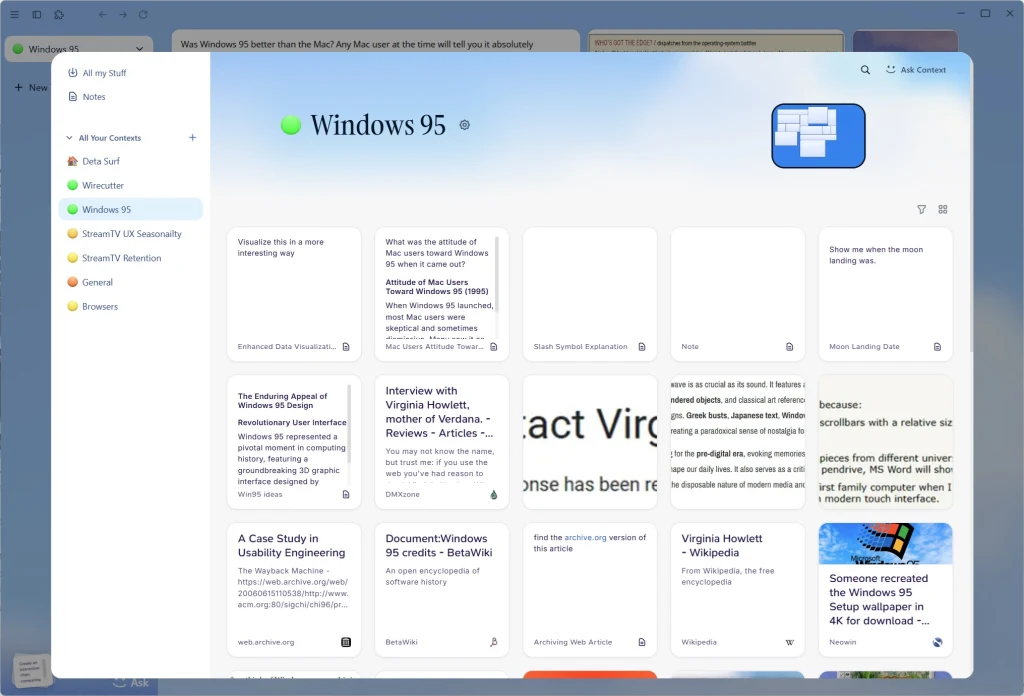This screenshot has height=696, width=1024.
Task: Select the Wirecutter context
Action: 102,185
